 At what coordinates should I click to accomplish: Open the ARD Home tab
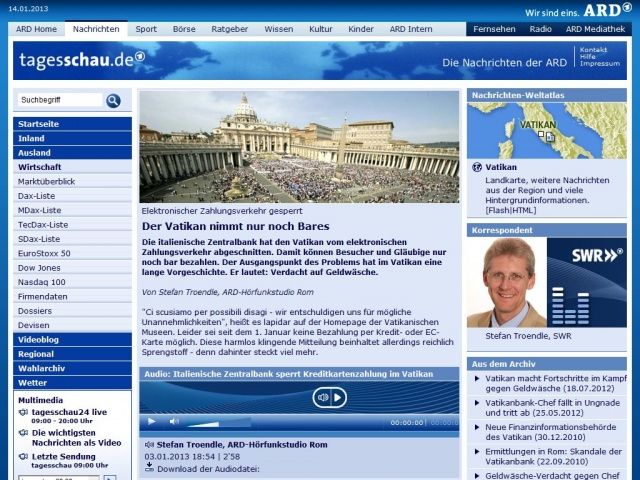[x=36, y=29]
